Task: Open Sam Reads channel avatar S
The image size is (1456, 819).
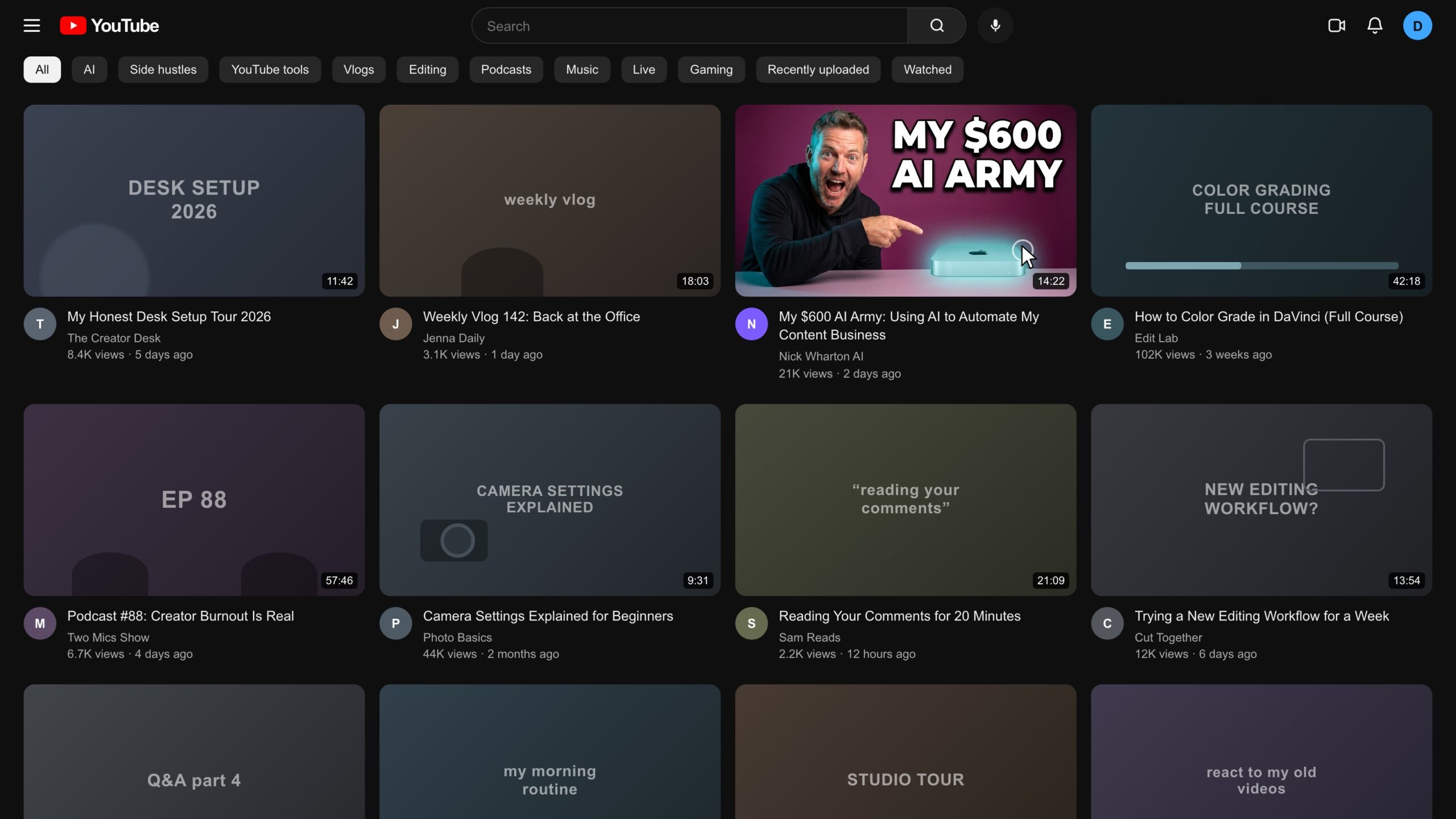Action: [751, 623]
